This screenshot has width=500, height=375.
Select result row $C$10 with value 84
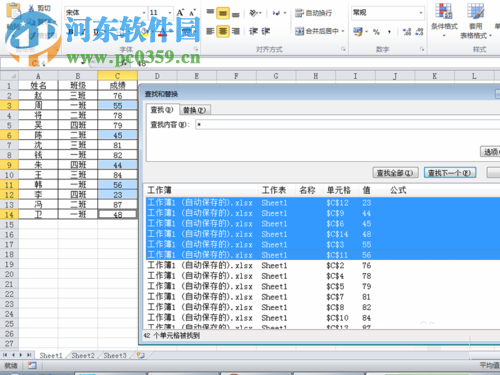(x=323, y=318)
